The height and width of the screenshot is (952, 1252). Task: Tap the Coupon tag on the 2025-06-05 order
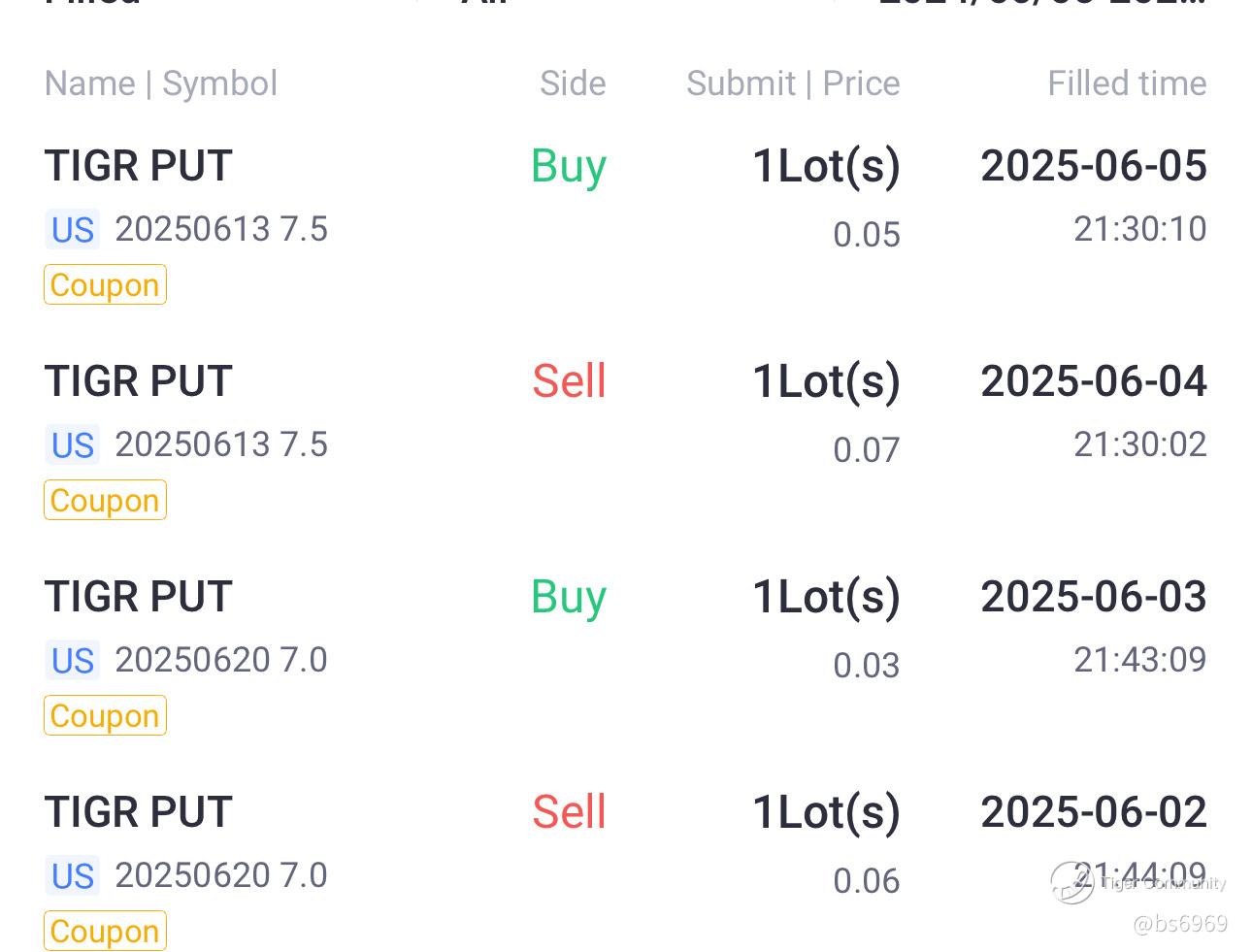105,285
